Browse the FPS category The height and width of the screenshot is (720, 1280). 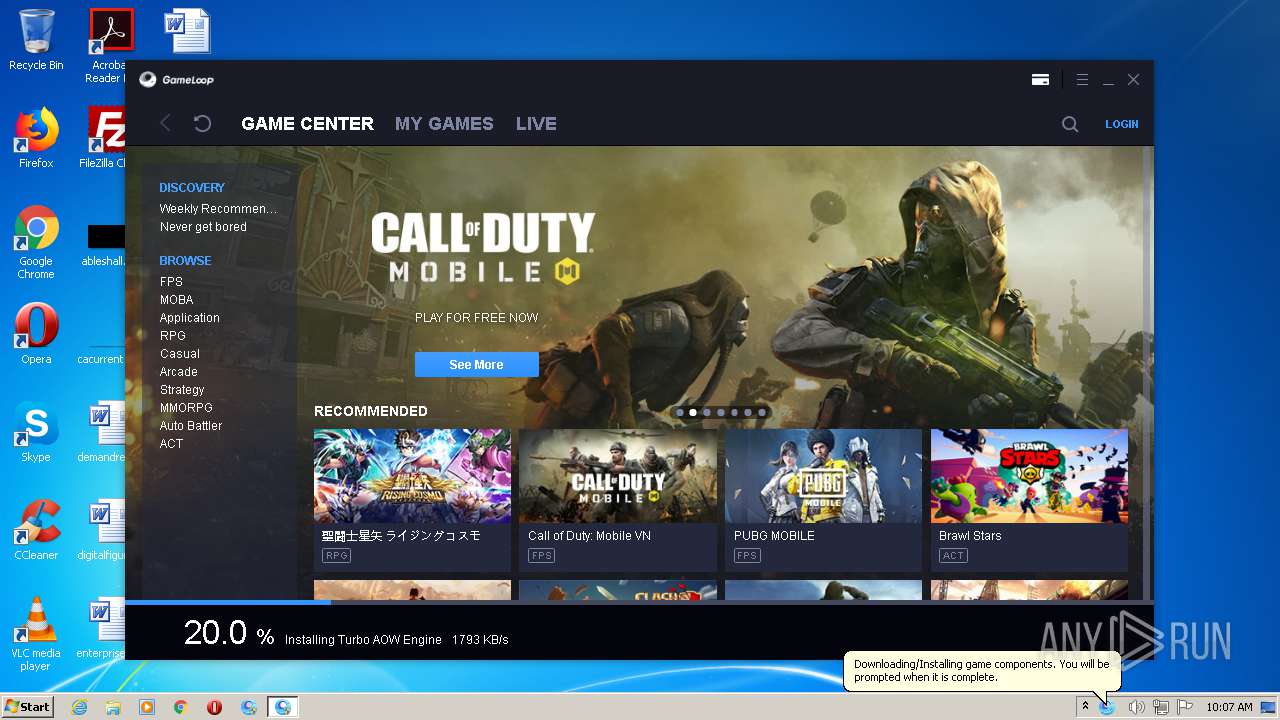(171, 282)
